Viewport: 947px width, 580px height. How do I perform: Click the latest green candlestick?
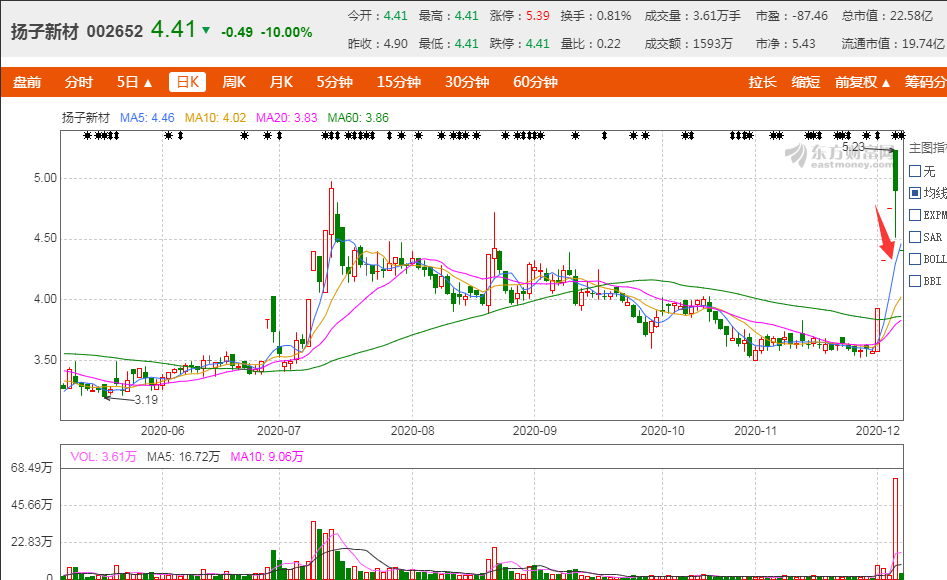(x=896, y=171)
